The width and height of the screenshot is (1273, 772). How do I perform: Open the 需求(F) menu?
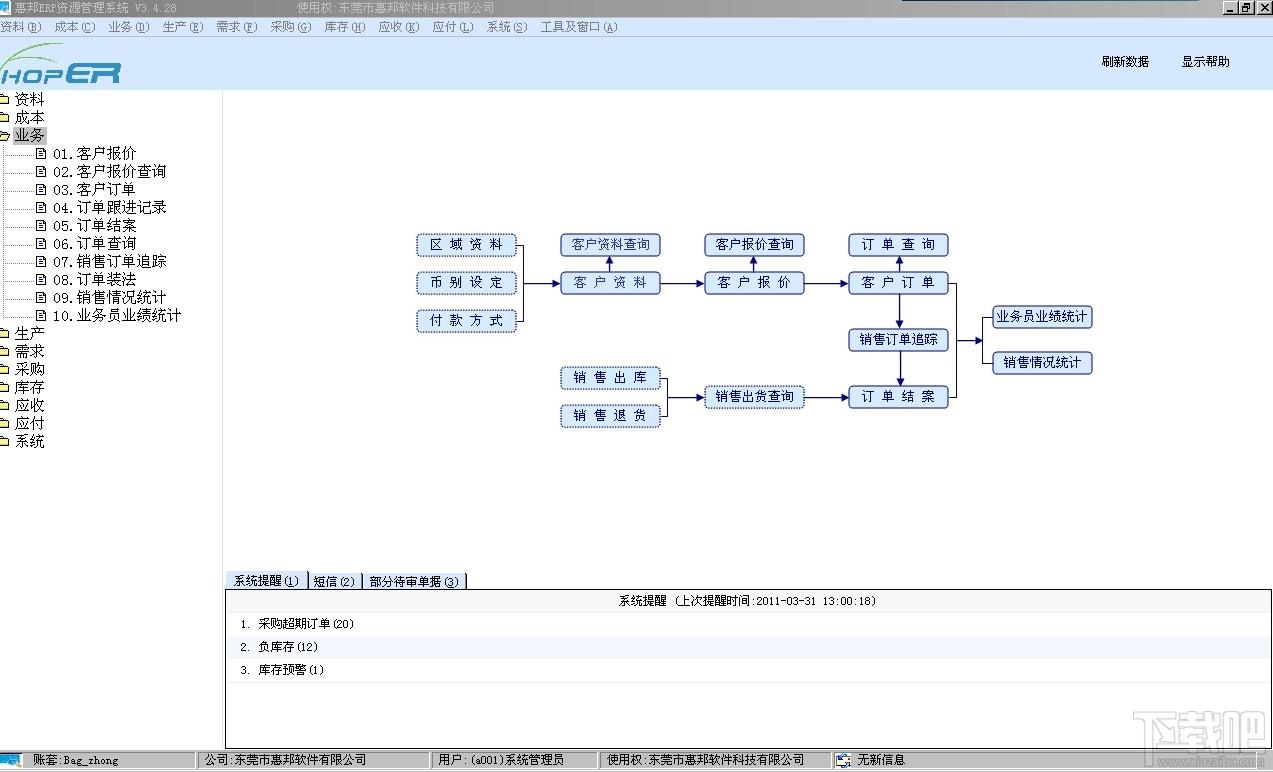[237, 27]
